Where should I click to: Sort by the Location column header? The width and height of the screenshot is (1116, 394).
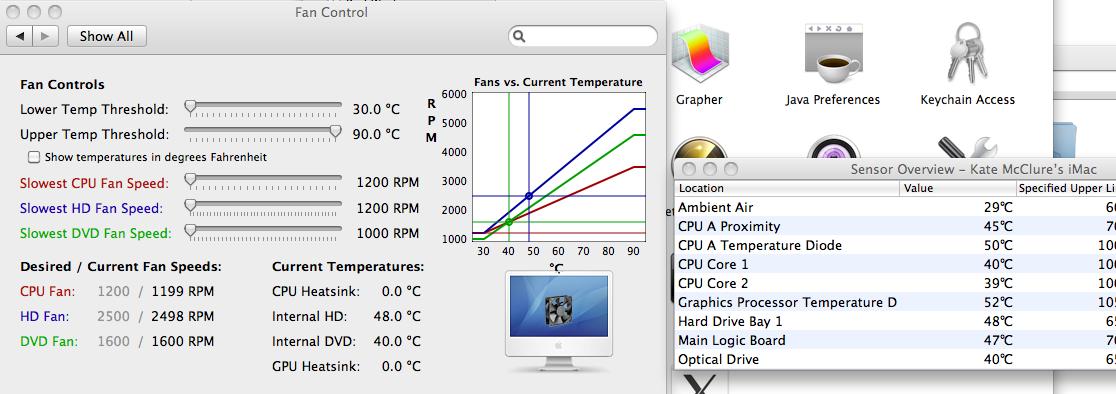pyautogui.click(x=787, y=188)
